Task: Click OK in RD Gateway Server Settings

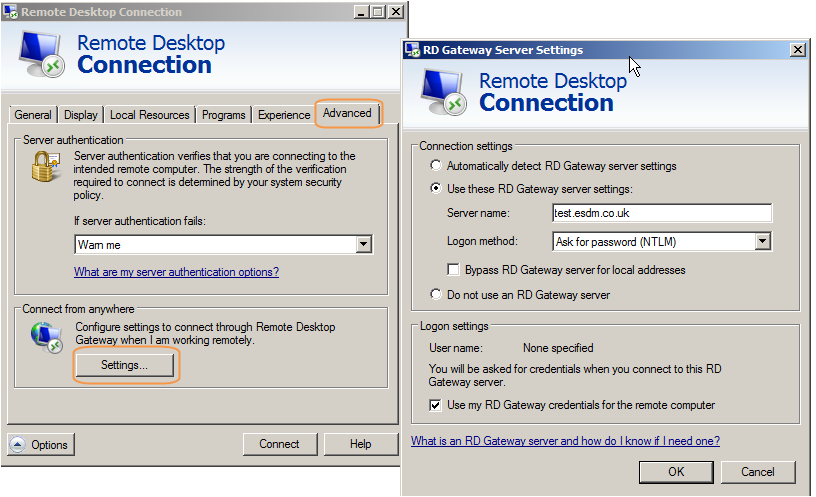Action: [676, 471]
